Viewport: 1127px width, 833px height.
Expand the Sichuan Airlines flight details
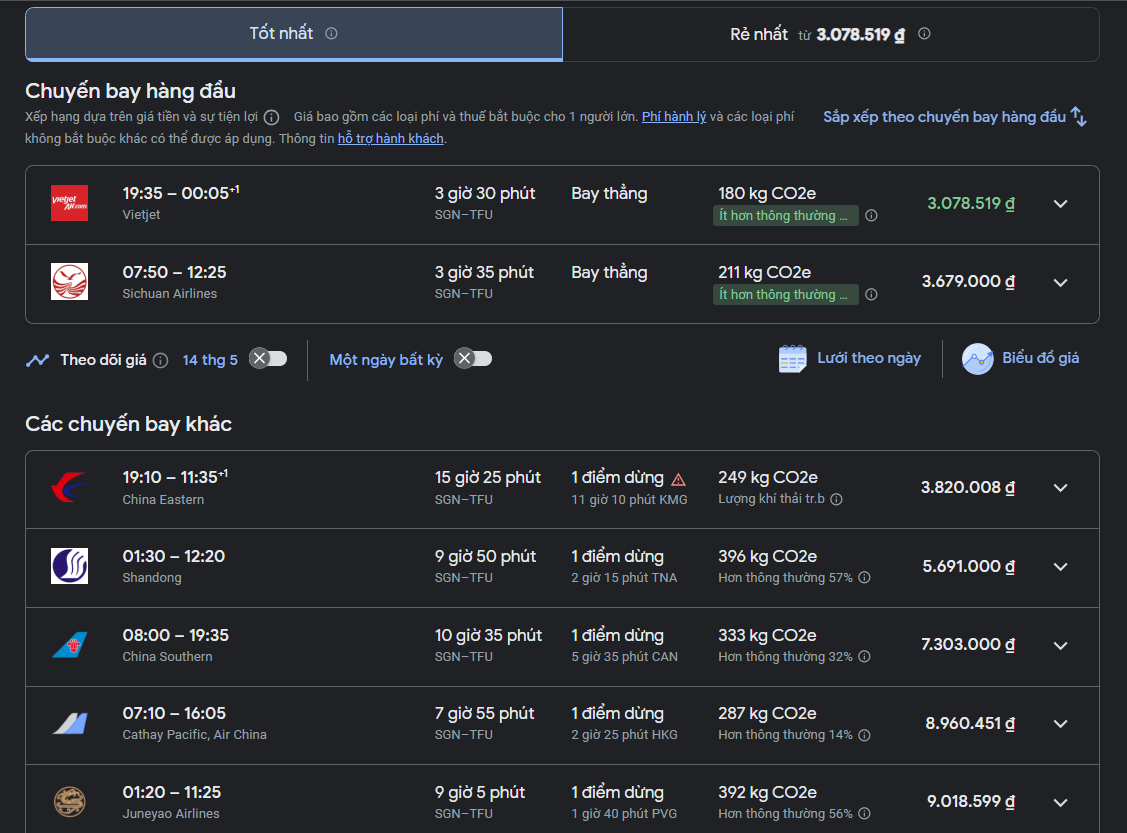click(1060, 282)
